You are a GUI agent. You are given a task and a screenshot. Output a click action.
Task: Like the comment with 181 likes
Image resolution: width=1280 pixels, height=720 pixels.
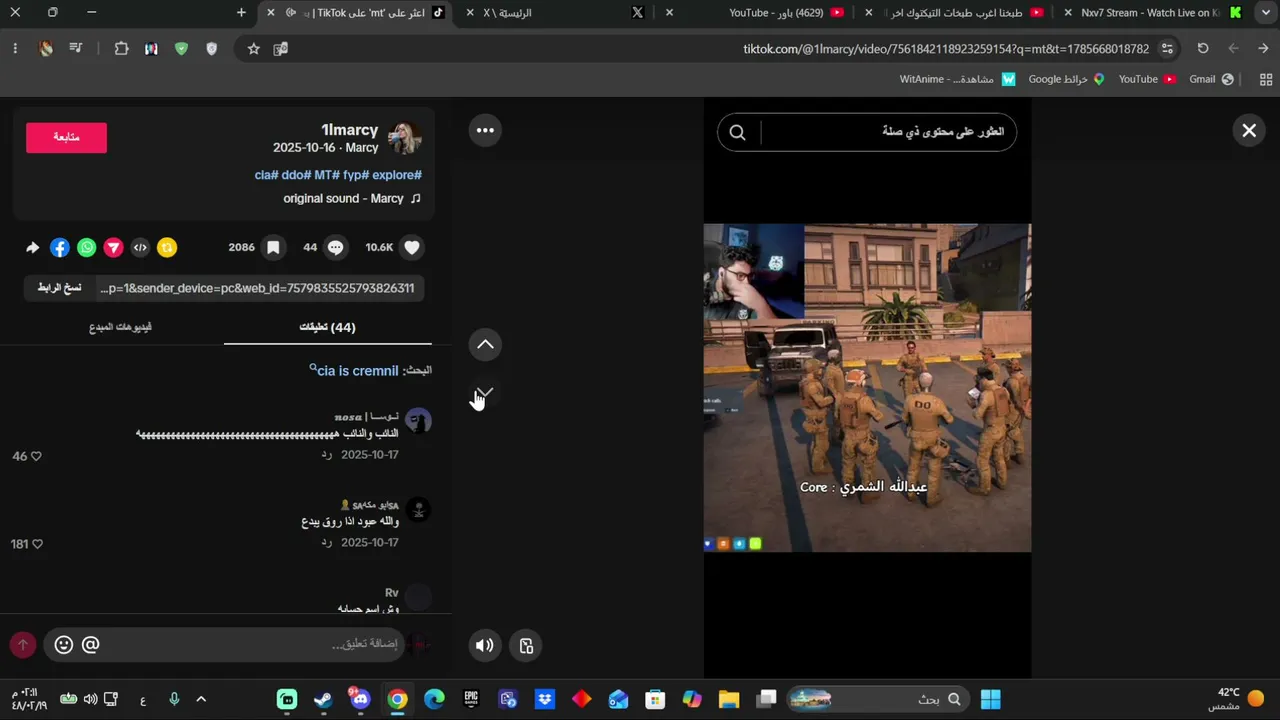click(37, 545)
